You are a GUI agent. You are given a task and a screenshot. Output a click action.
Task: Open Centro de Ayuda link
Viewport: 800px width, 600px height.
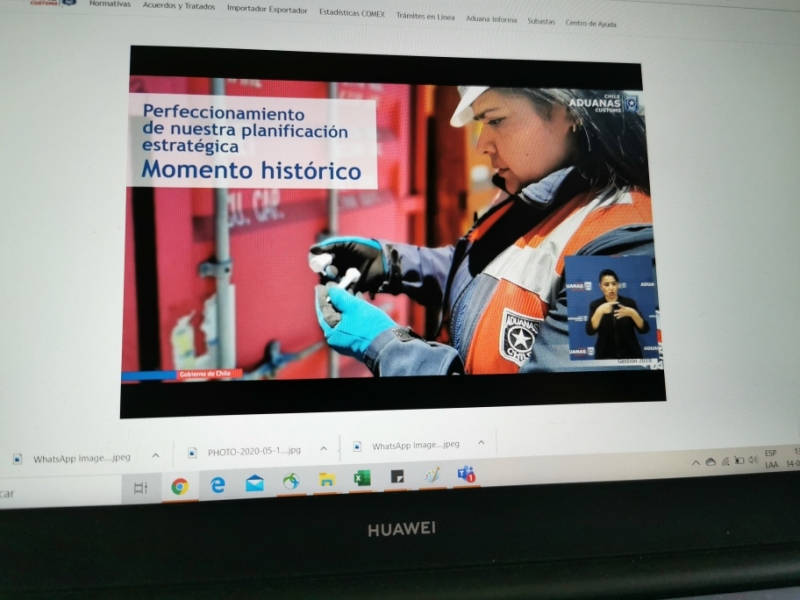coord(590,23)
